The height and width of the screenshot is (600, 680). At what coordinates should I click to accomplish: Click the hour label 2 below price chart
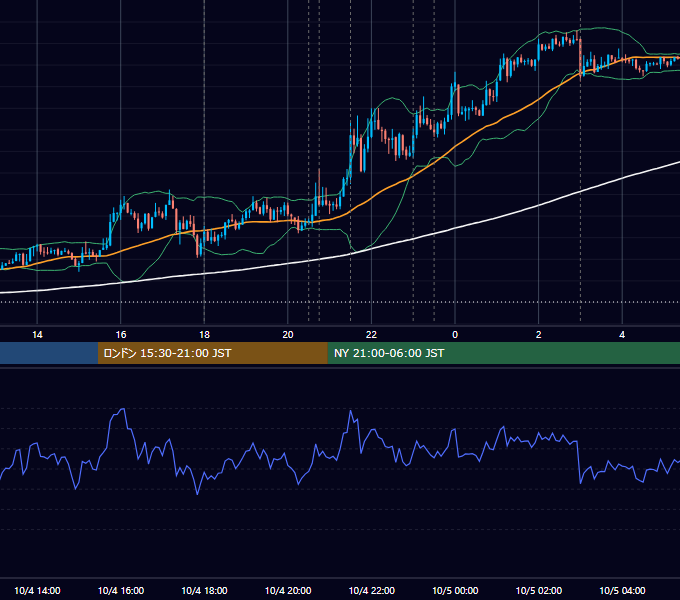pos(539,335)
